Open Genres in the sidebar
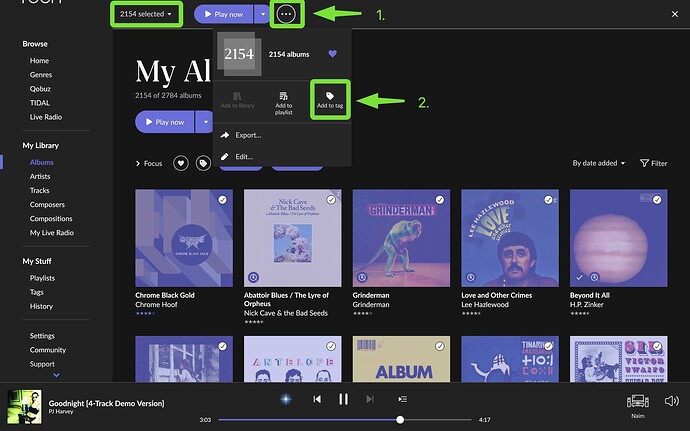This screenshot has height=431, width=690. (41, 75)
